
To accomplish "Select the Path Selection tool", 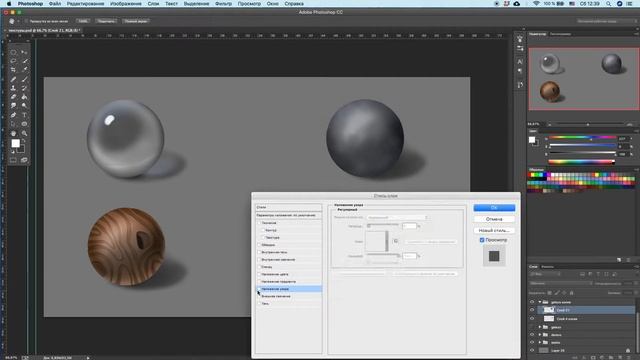I will pyautogui.click(x=13, y=124).
